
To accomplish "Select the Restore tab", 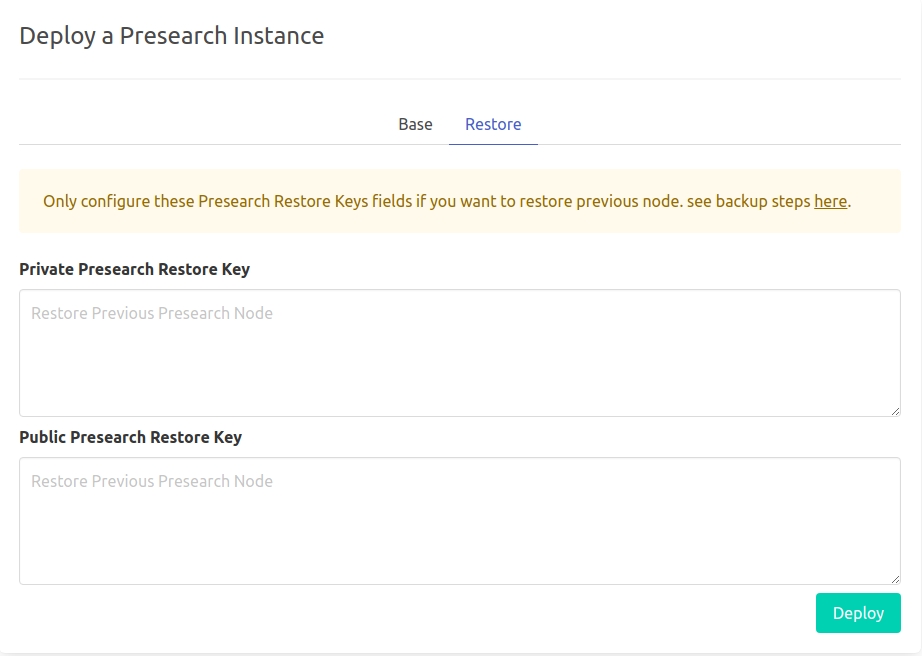I will pyautogui.click(x=493, y=124).
